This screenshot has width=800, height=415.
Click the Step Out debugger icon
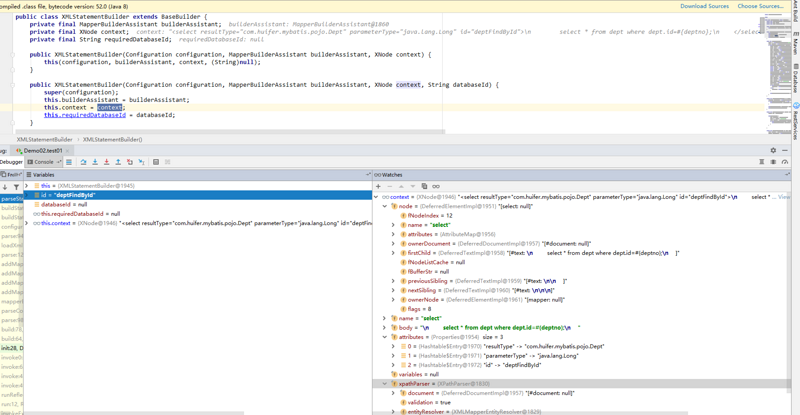(118, 162)
